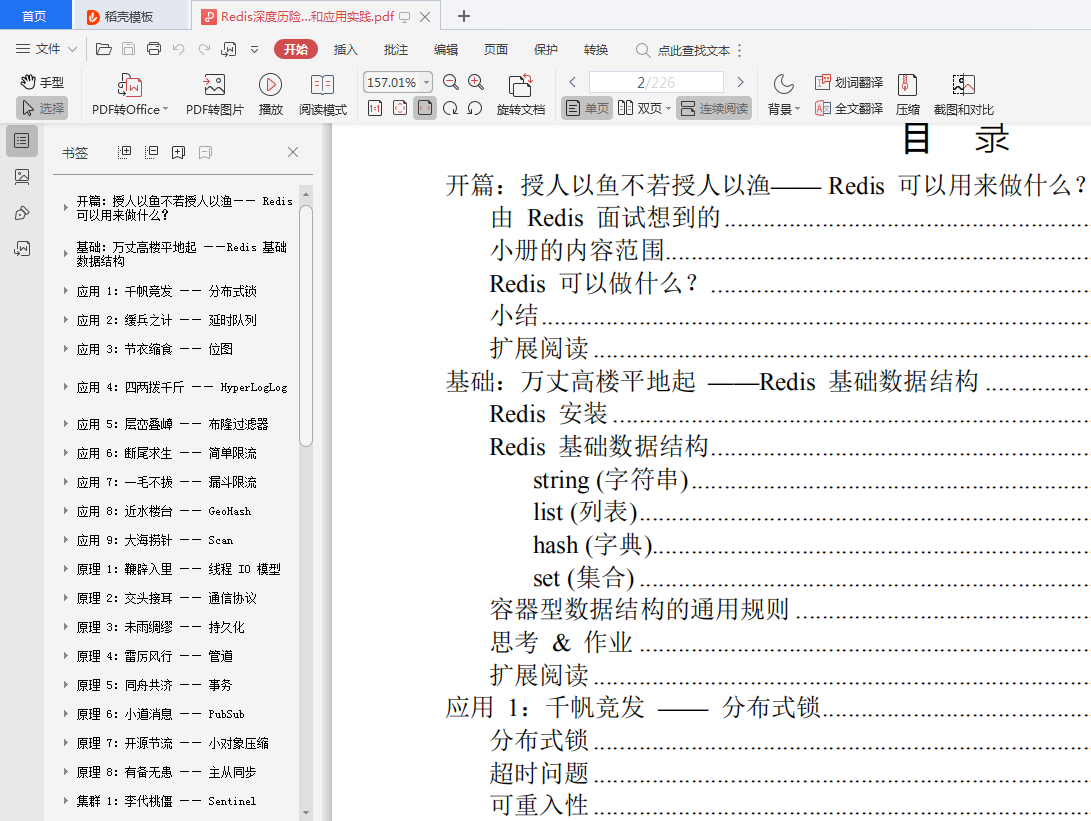Go to next page arrow
The height and width of the screenshot is (821, 1091).
(740, 82)
